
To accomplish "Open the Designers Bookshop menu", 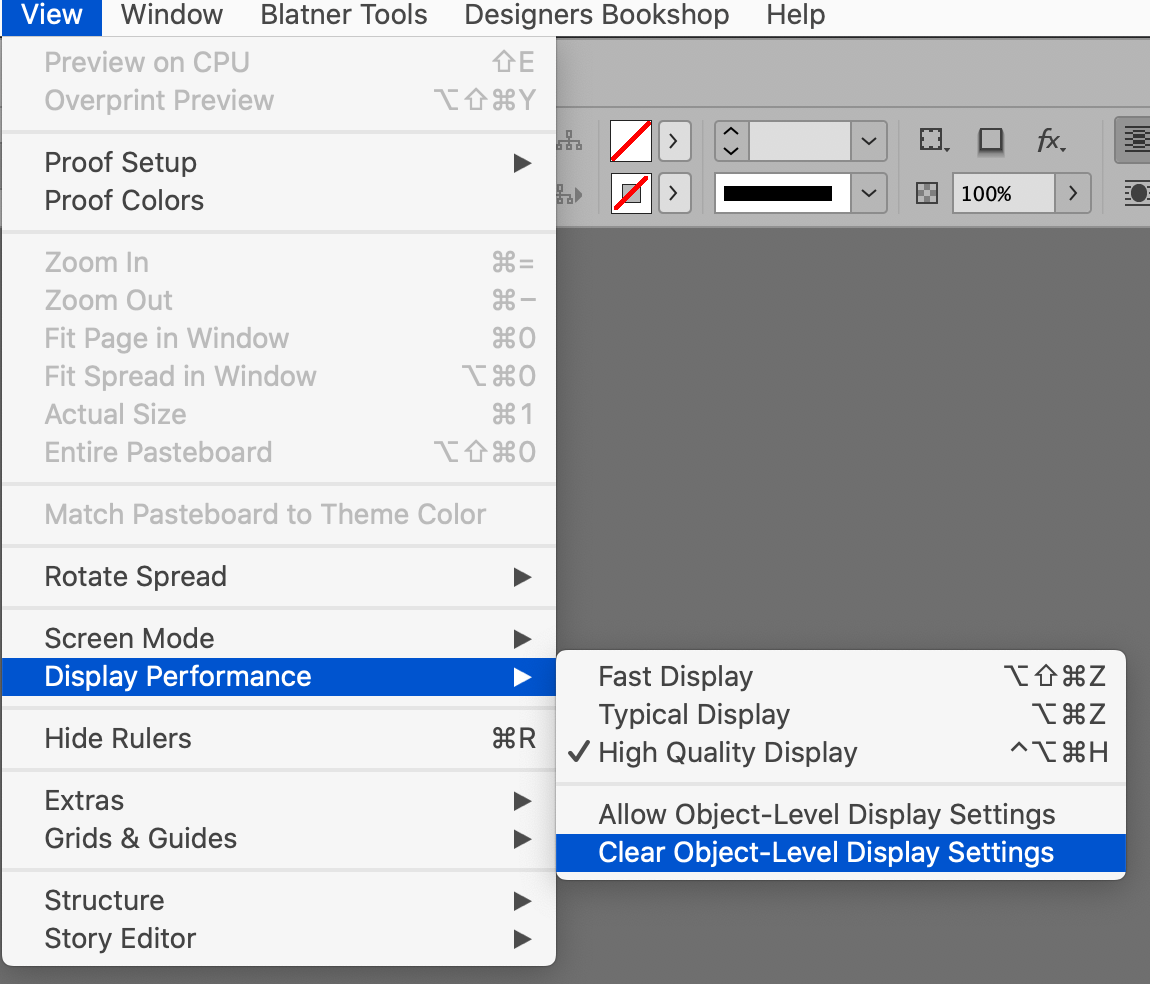I will click(x=596, y=15).
